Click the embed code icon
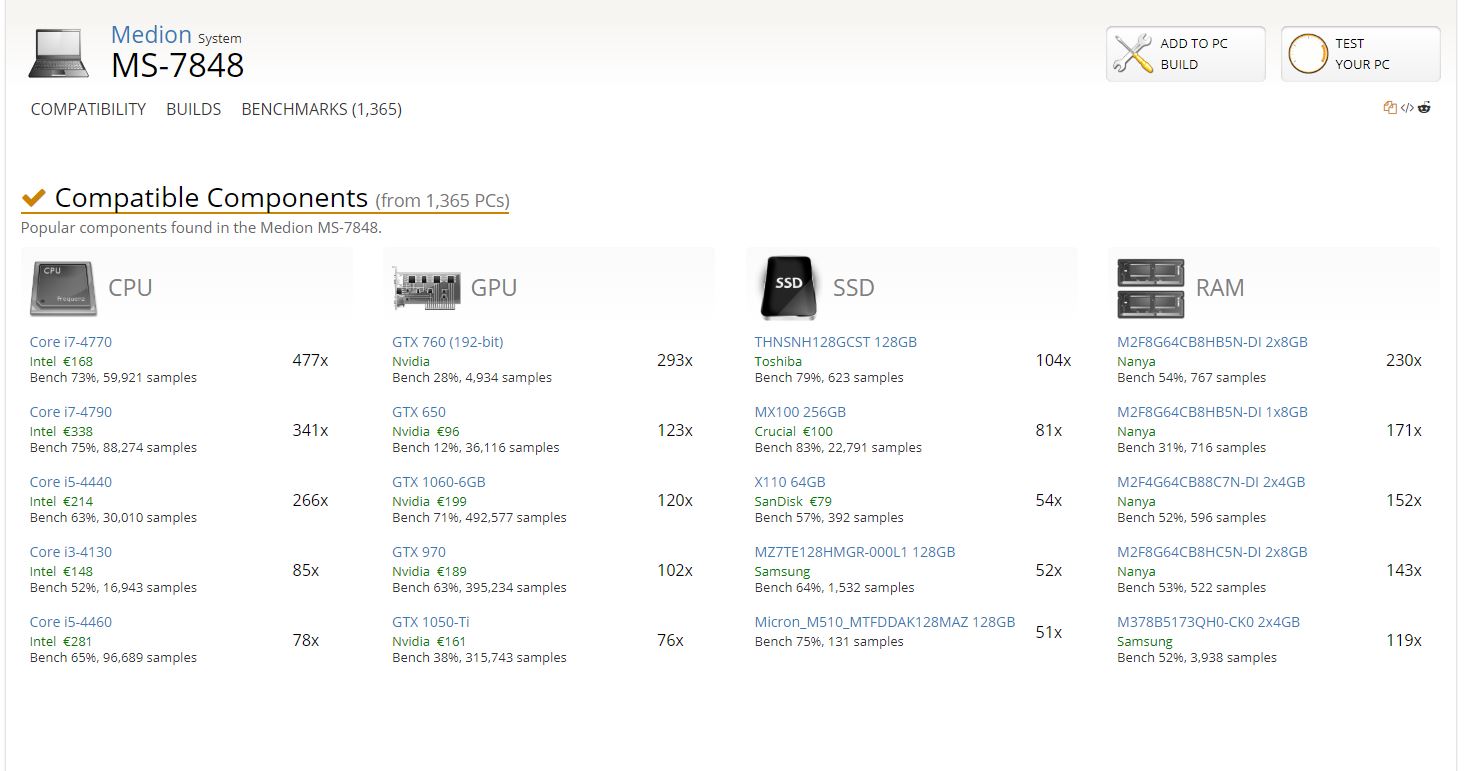The height and width of the screenshot is (771, 1483). click(1407, 108)
